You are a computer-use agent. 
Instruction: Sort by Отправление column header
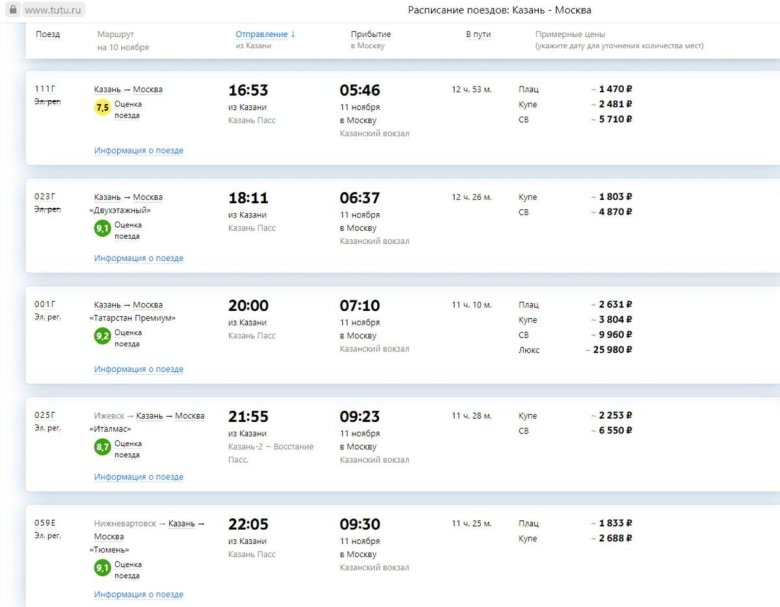[265, 34]
